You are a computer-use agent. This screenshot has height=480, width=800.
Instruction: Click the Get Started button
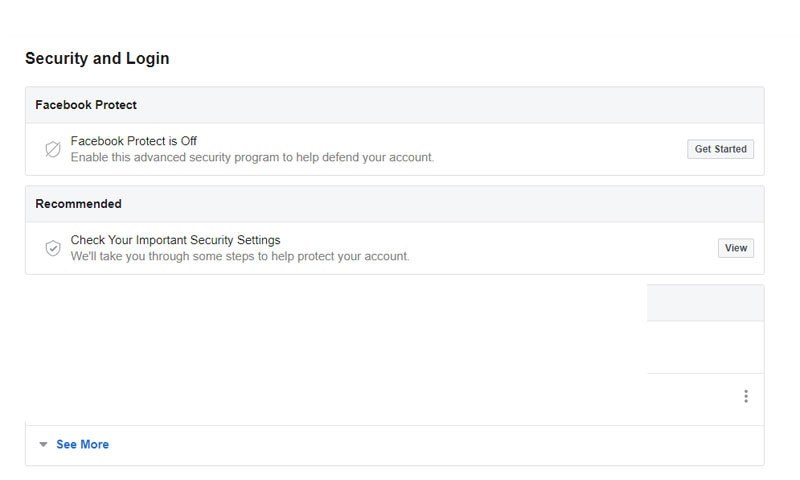tap(720, 149)
